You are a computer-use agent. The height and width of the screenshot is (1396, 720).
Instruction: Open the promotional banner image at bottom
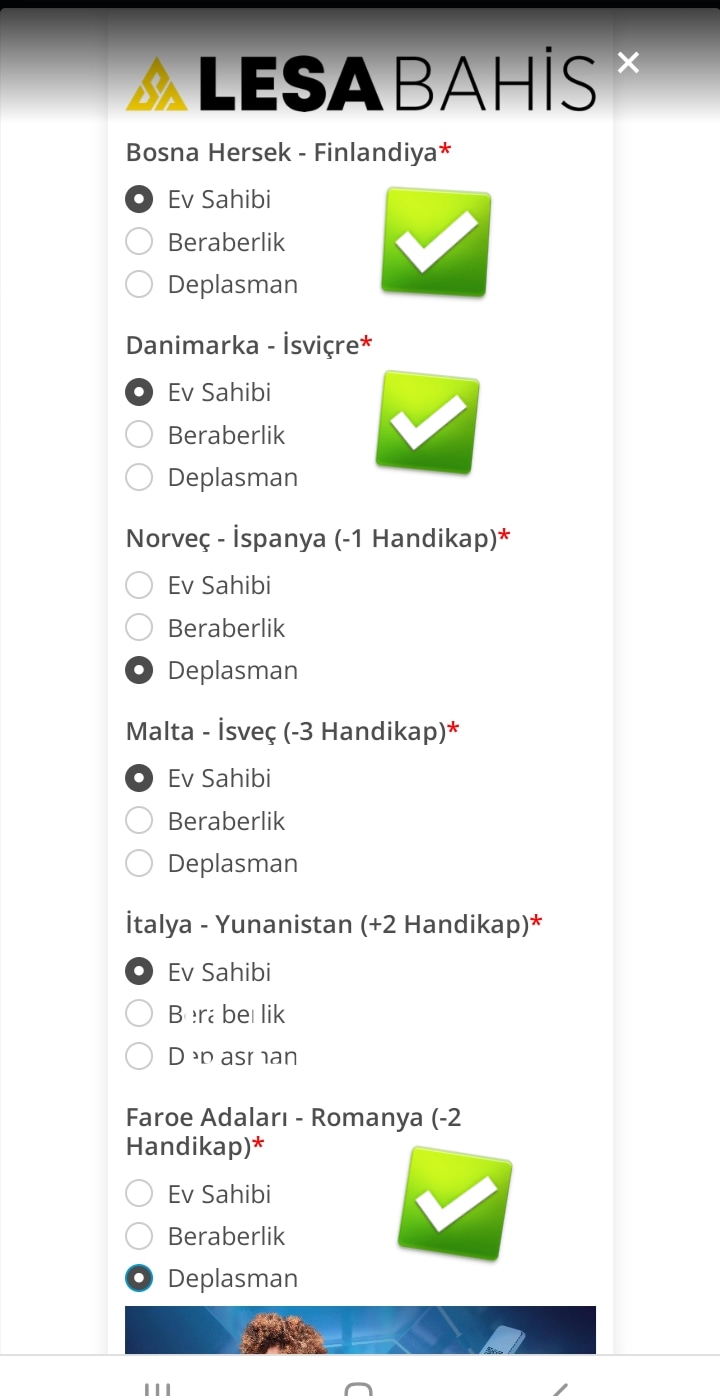(x=360, y=1330)
